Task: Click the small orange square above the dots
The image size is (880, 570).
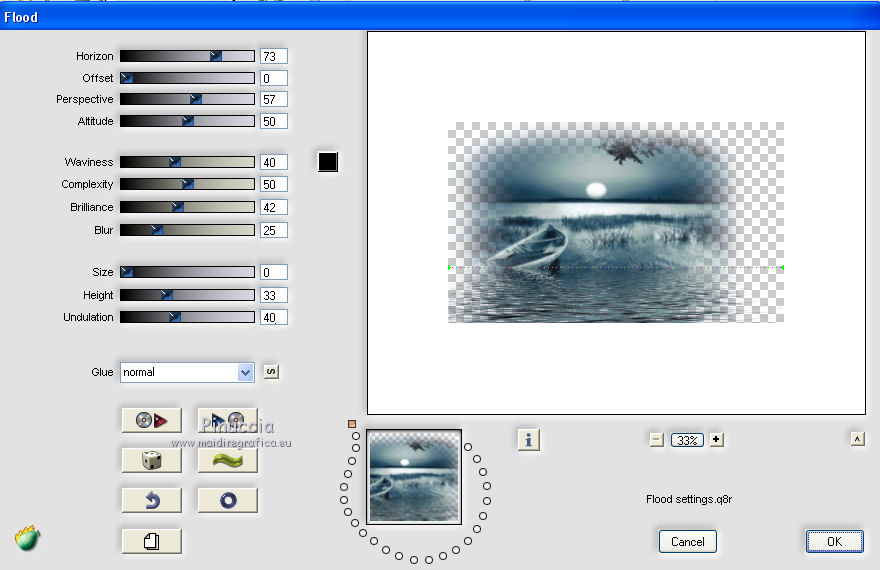Action: tap(352, 424)
